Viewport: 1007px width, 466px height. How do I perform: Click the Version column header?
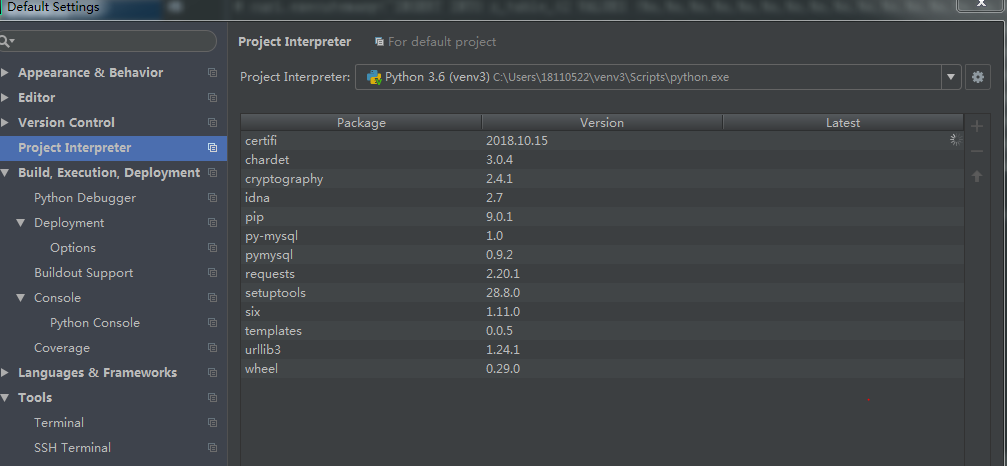(x=602, y=123)
